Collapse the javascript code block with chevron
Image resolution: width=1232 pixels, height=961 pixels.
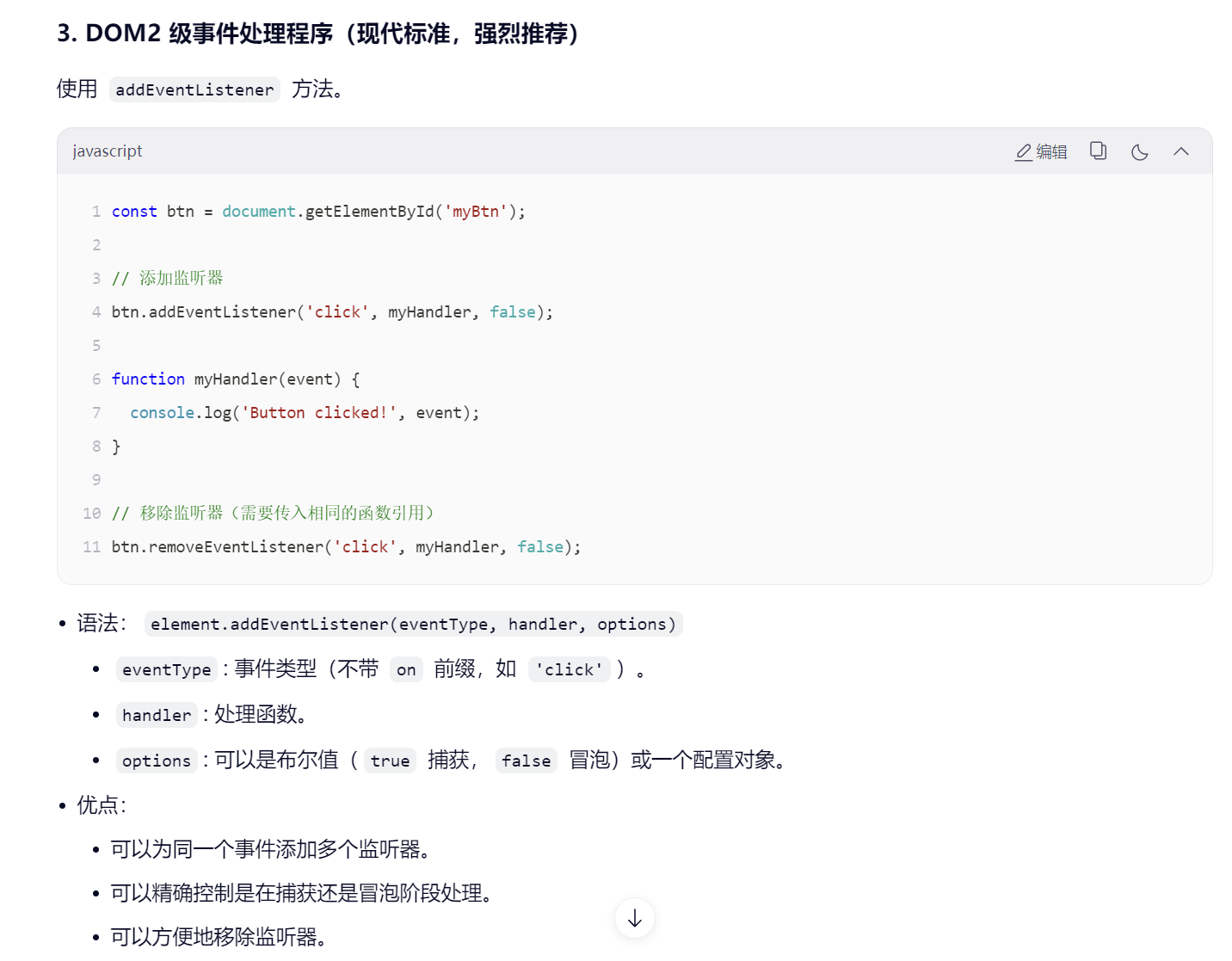1181,151
